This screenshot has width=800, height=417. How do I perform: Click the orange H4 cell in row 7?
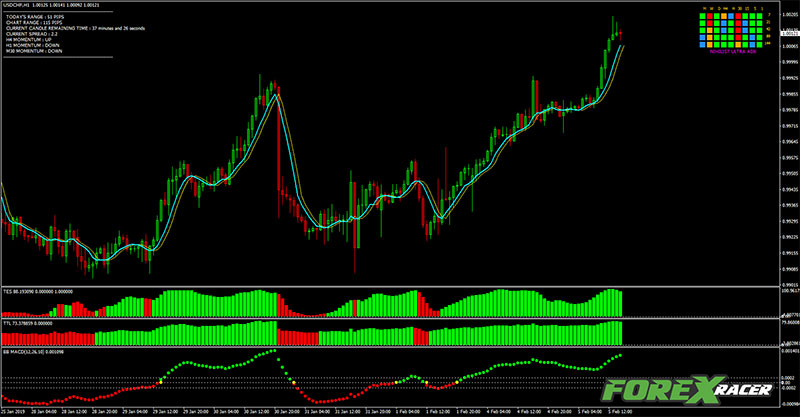(723, 16)
